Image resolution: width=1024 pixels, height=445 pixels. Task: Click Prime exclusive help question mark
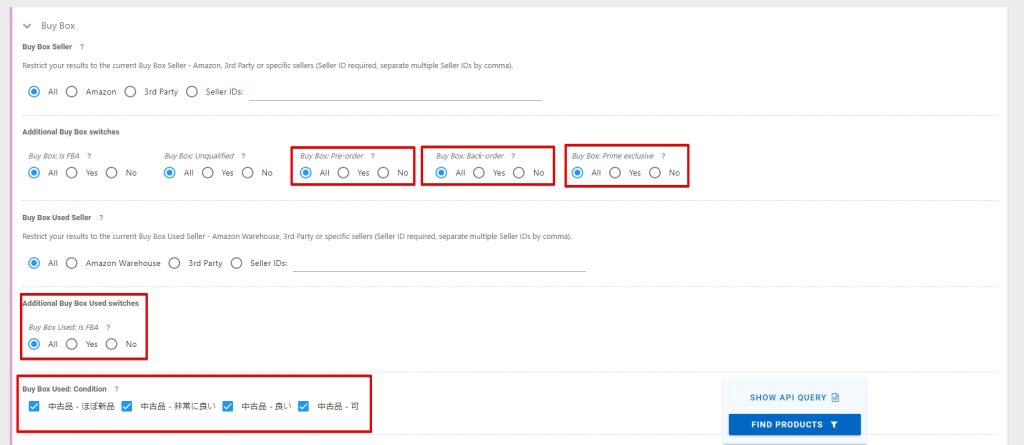(x=663, y=156)
